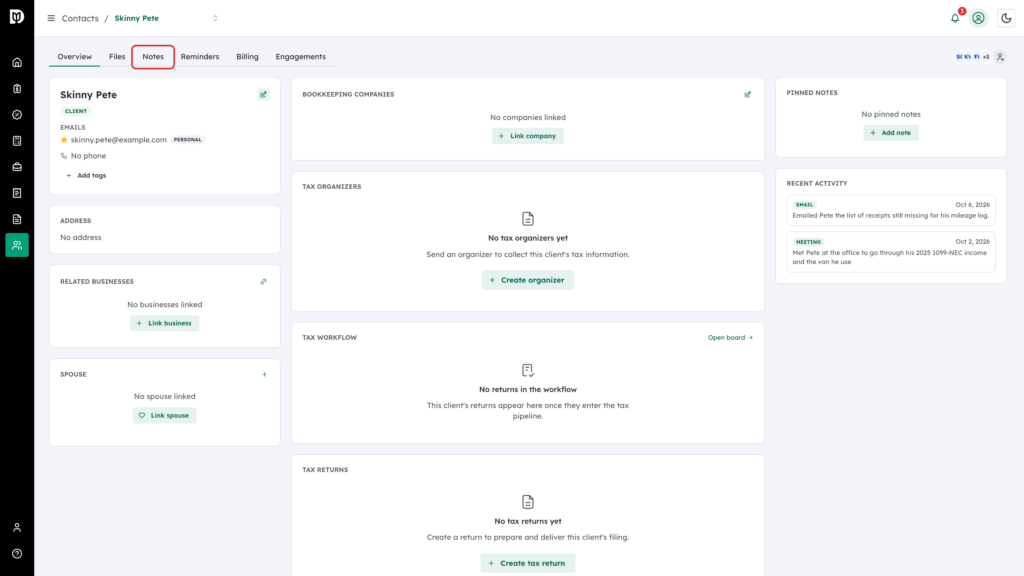The image size is (1024, 576).
Task: Open the calculator icon in the sidebar
Action: coord(17,141)
